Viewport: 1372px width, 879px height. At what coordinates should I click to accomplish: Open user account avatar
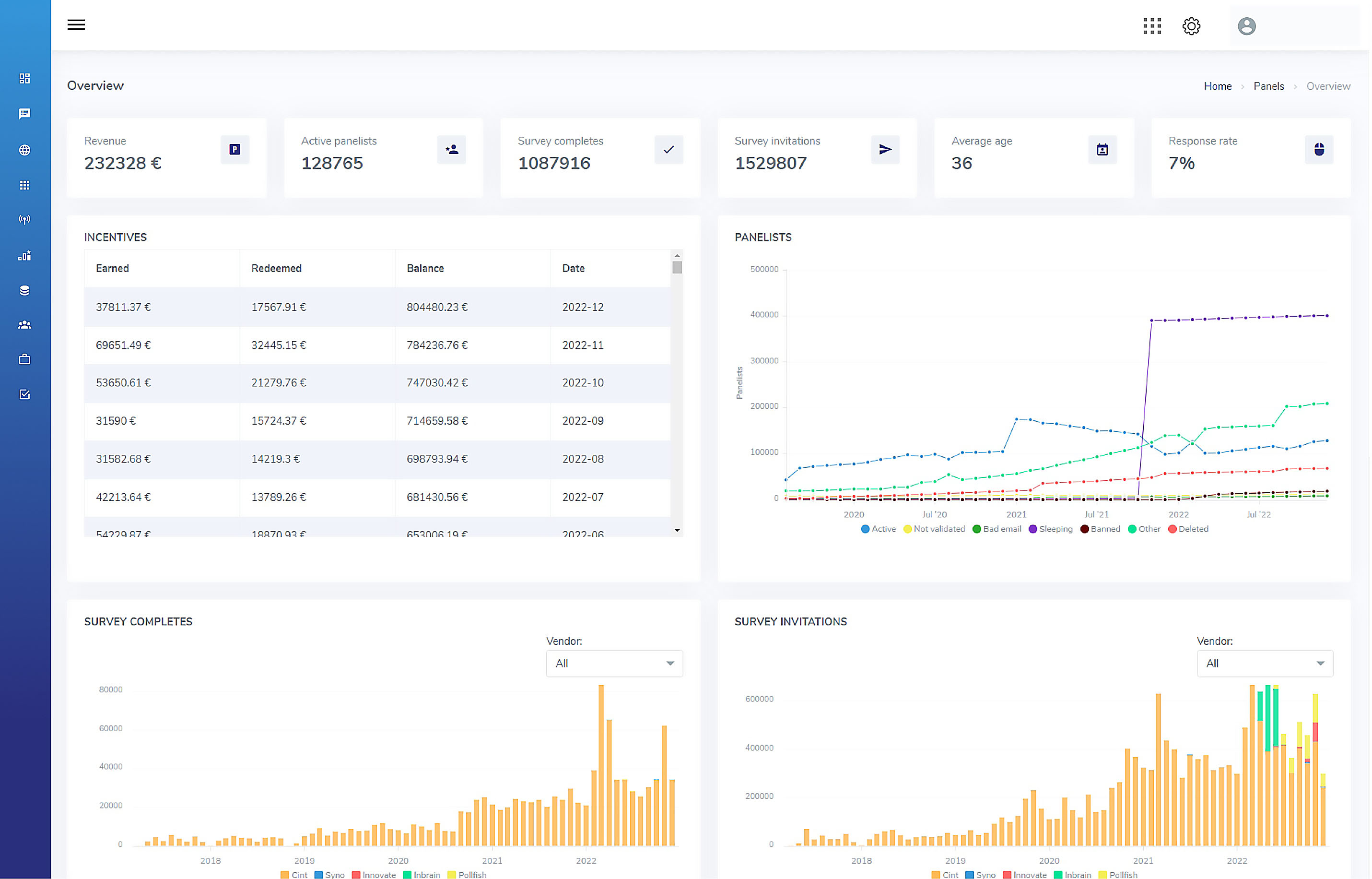click(x=1248, y=26)
